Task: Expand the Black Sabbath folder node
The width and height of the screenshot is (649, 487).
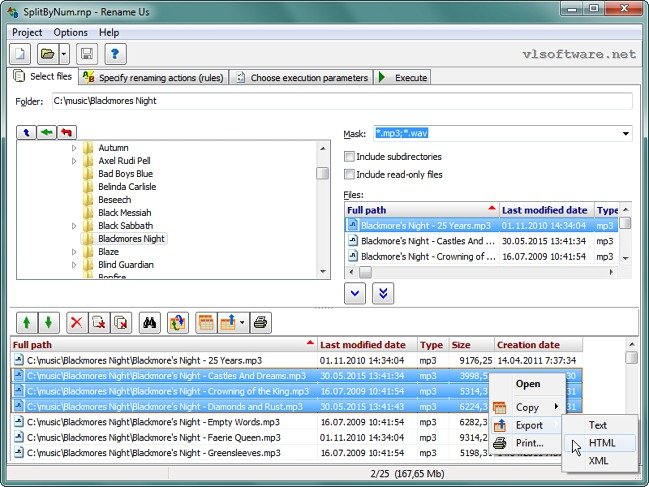Action: [x=74, y=226]
